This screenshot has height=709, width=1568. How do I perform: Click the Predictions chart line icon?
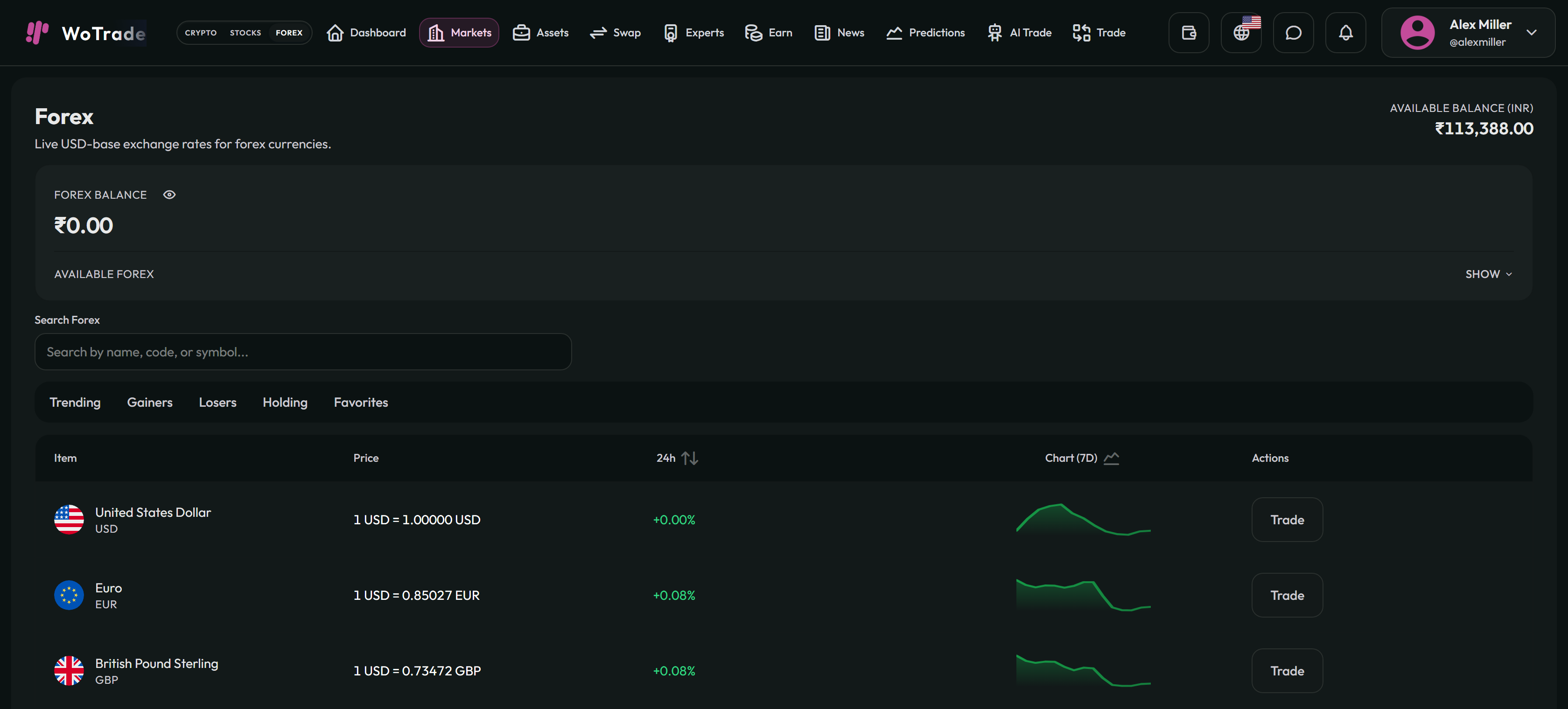click(x=894, y=33)
